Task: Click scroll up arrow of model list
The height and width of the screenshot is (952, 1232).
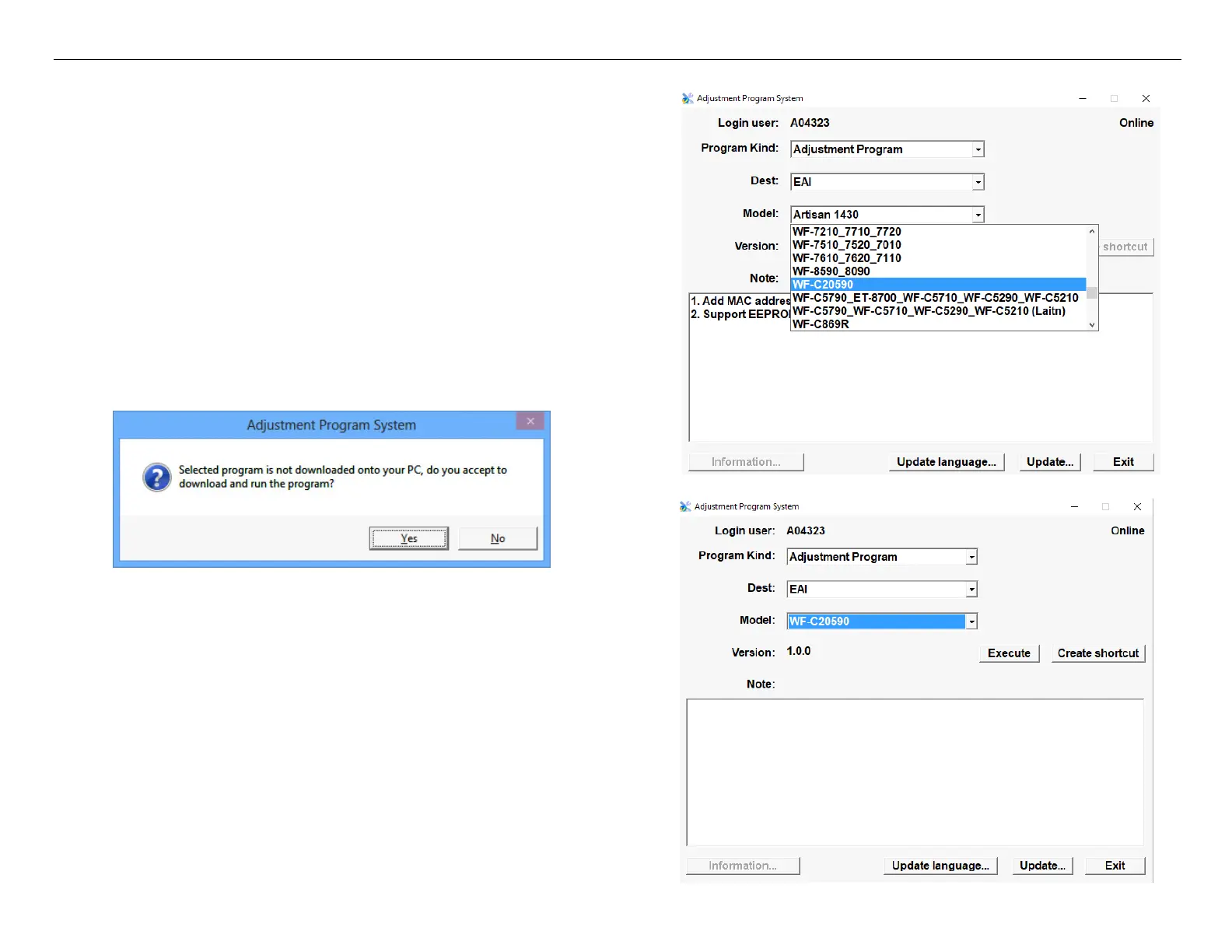Action: point(1092,232)
